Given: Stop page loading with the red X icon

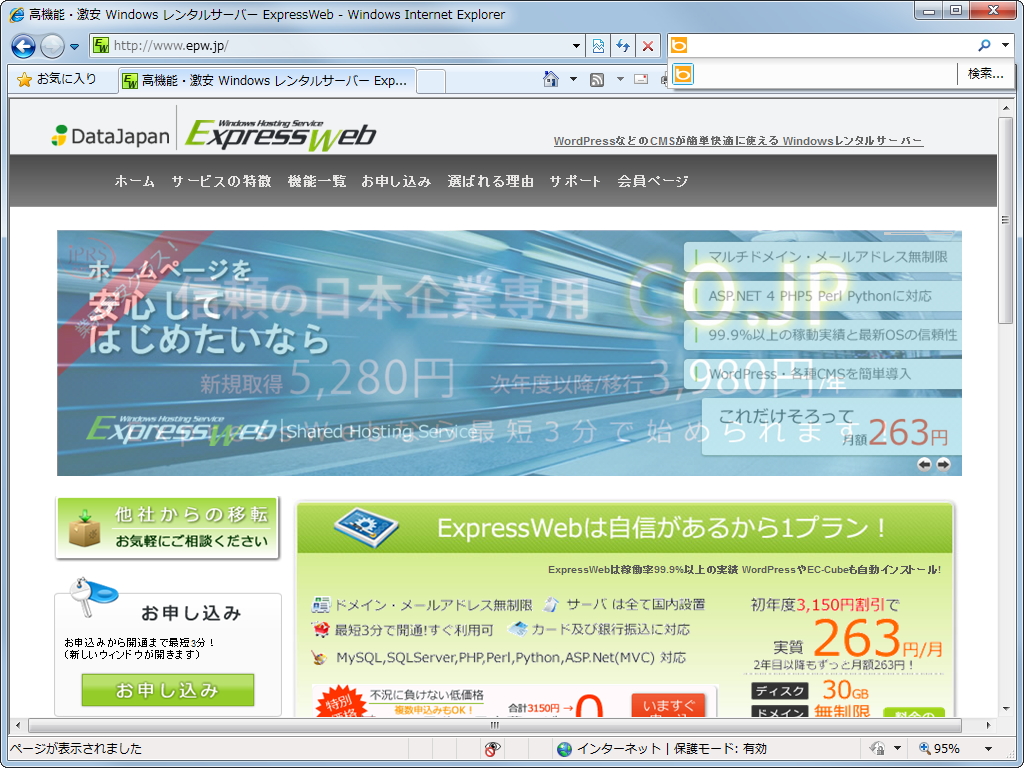Looking at the screenshot, I should (648, 46).
